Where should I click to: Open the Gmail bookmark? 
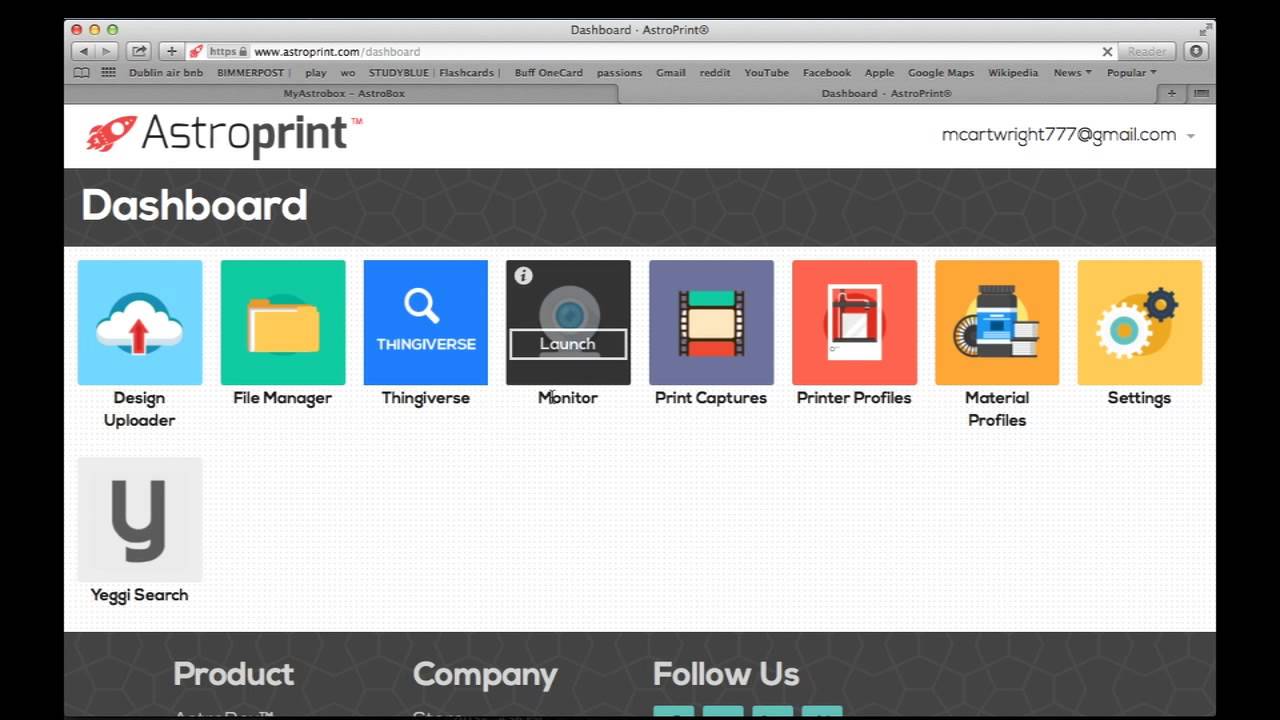point(671,73)
